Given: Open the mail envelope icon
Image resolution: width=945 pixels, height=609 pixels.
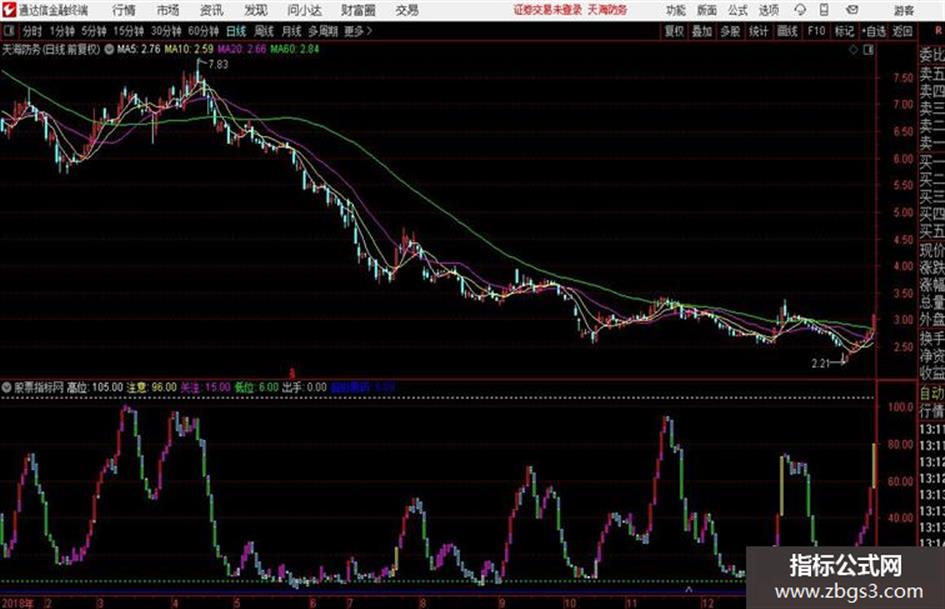Looking at the screenshot, I should tap(852, 10).
